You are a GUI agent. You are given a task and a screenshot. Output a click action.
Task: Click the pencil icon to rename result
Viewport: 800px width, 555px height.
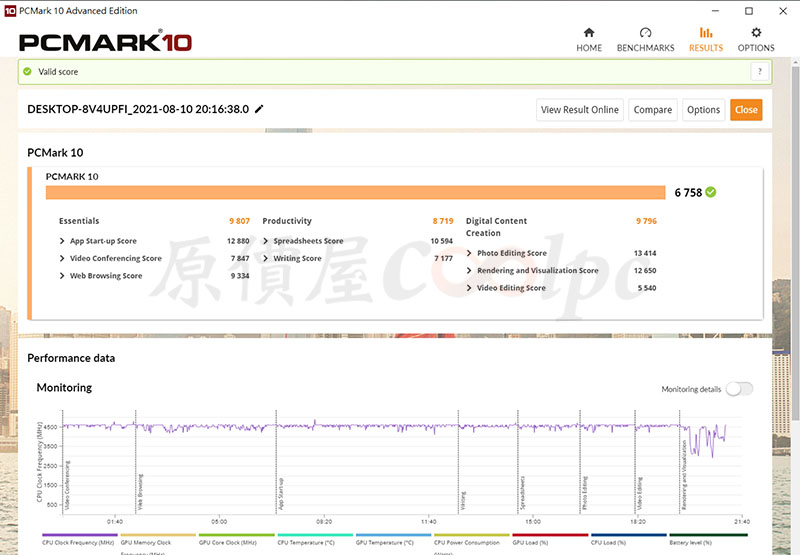(x=259, y=109)
